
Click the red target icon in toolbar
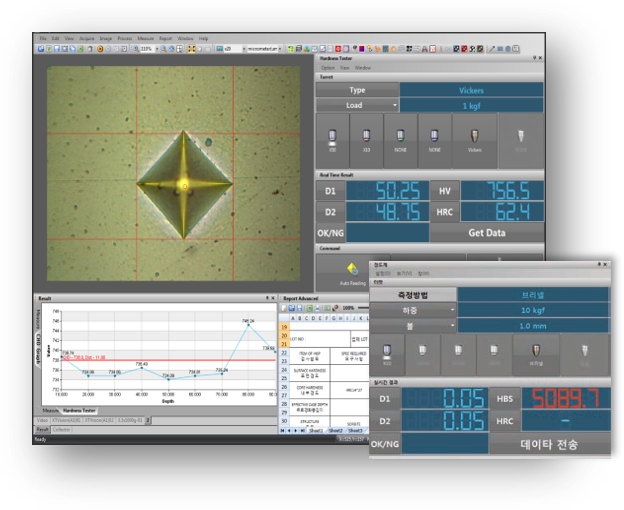point(338,49)
